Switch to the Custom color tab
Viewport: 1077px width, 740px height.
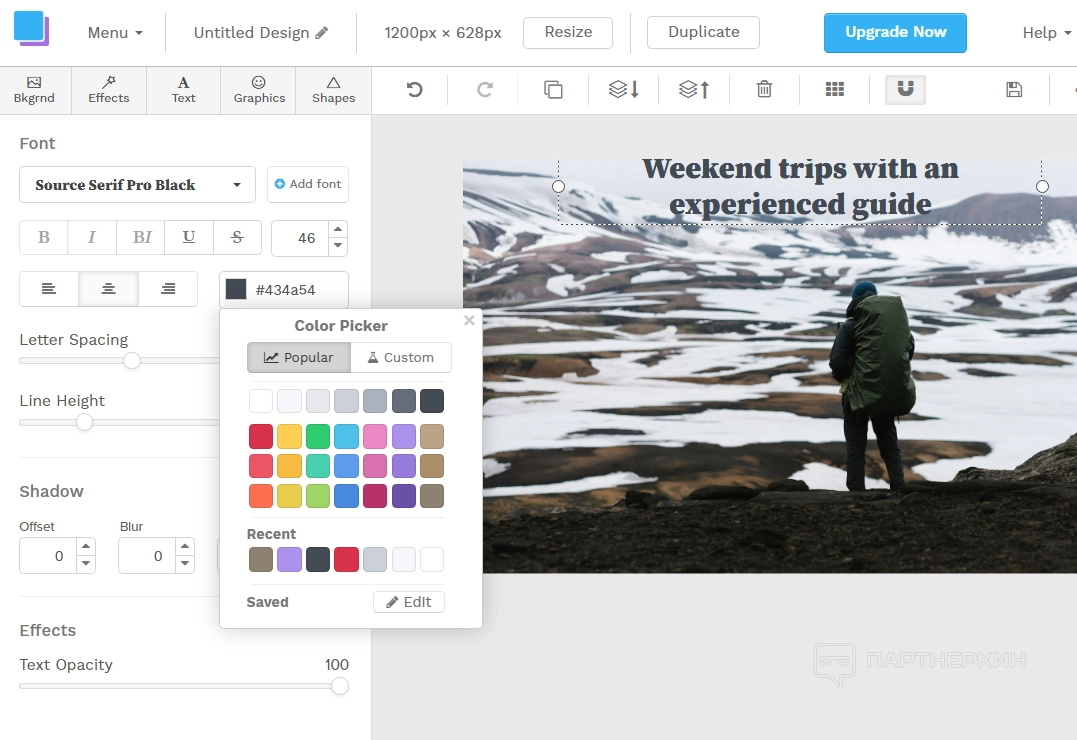[400, 358]
